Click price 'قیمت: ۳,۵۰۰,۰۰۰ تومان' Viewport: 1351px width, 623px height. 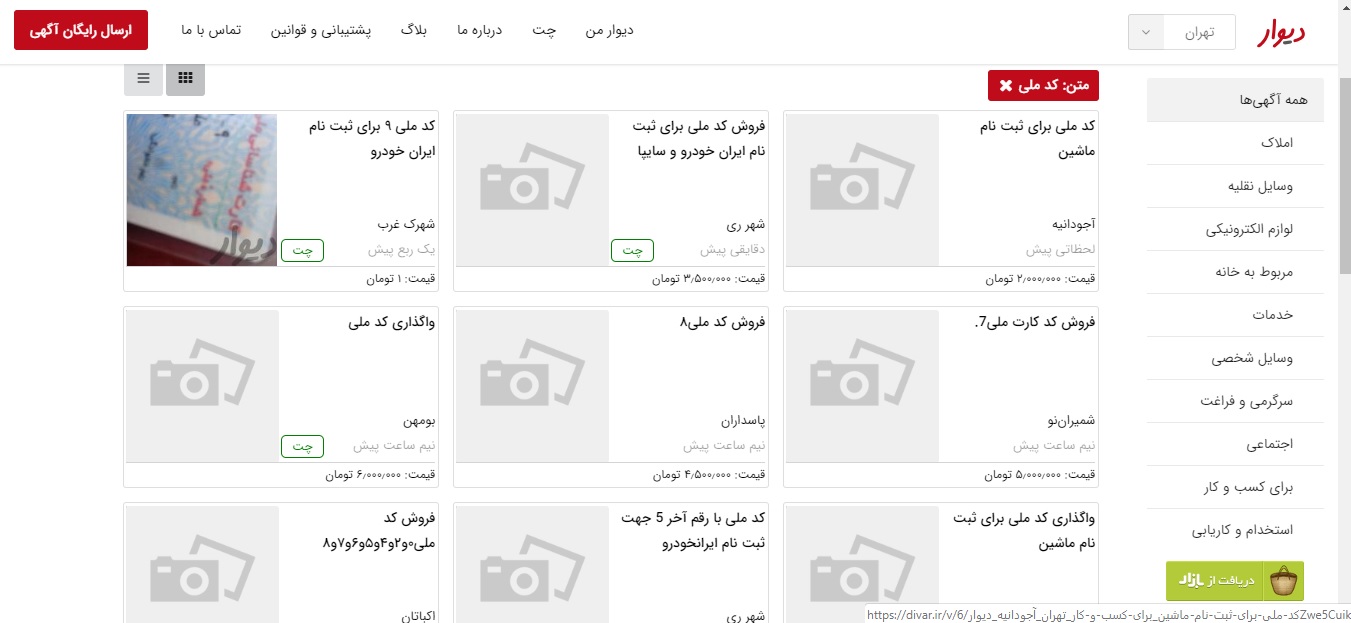pos(709,279)
